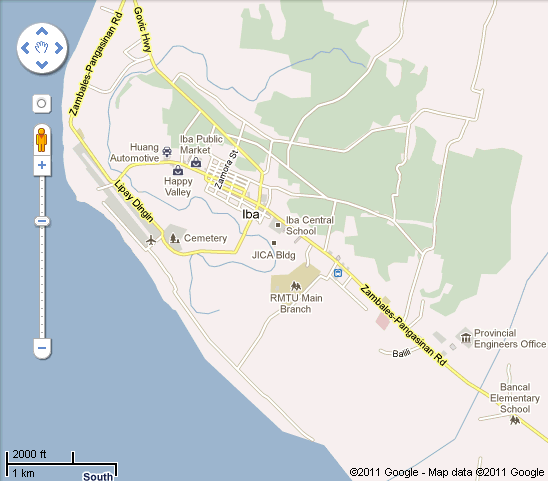Screen dimensions: 548x481
Task: Click the Iba Public Market shopping bag icon
Action: pos(196,162)
